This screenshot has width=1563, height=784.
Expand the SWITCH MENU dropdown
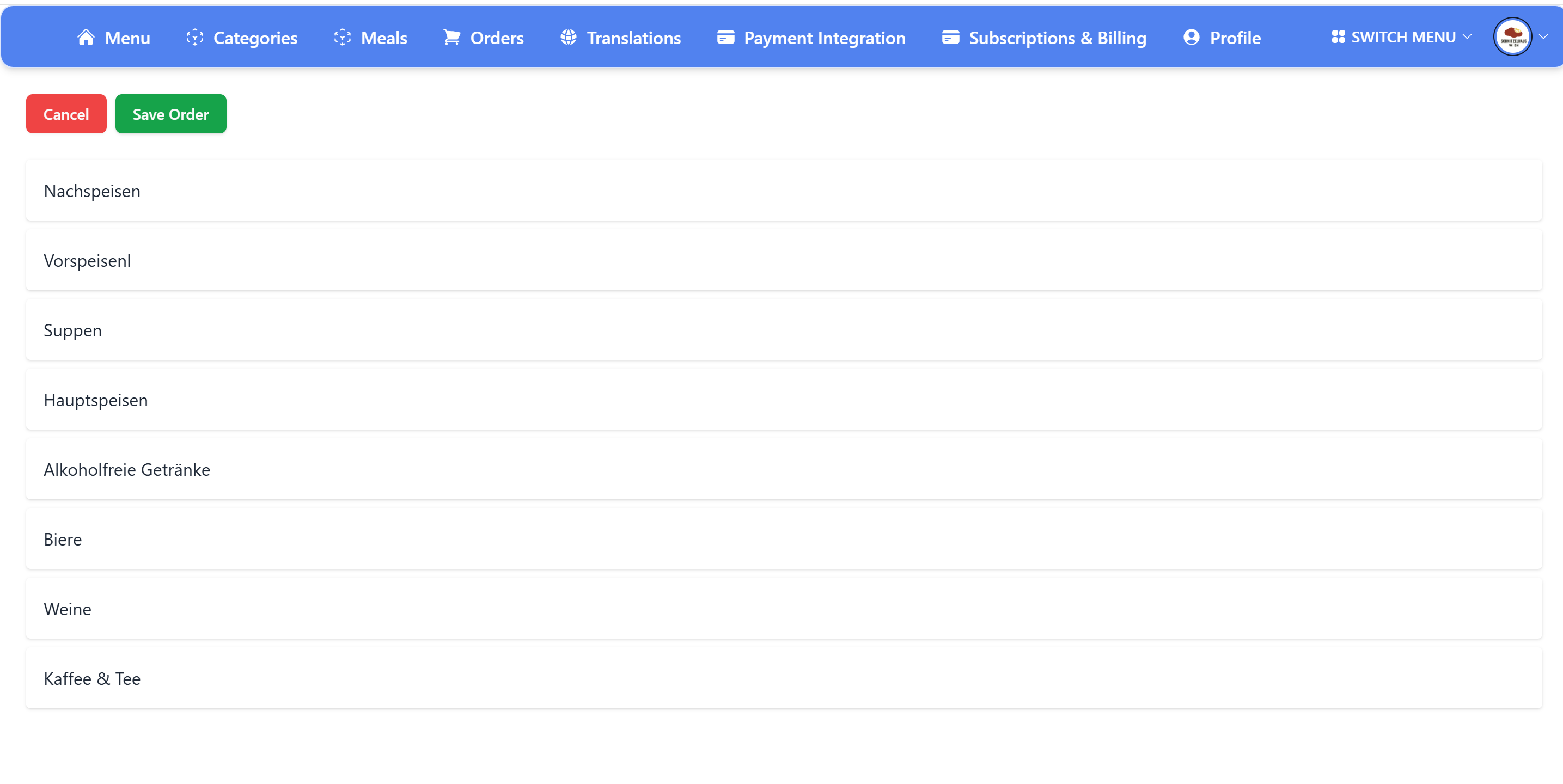click(1468, 36)
